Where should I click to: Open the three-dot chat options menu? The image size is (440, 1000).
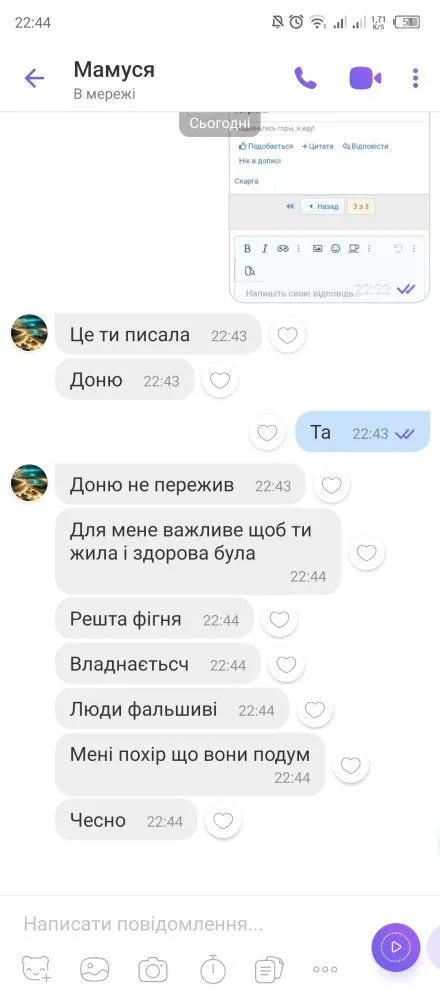coord(415,78)
